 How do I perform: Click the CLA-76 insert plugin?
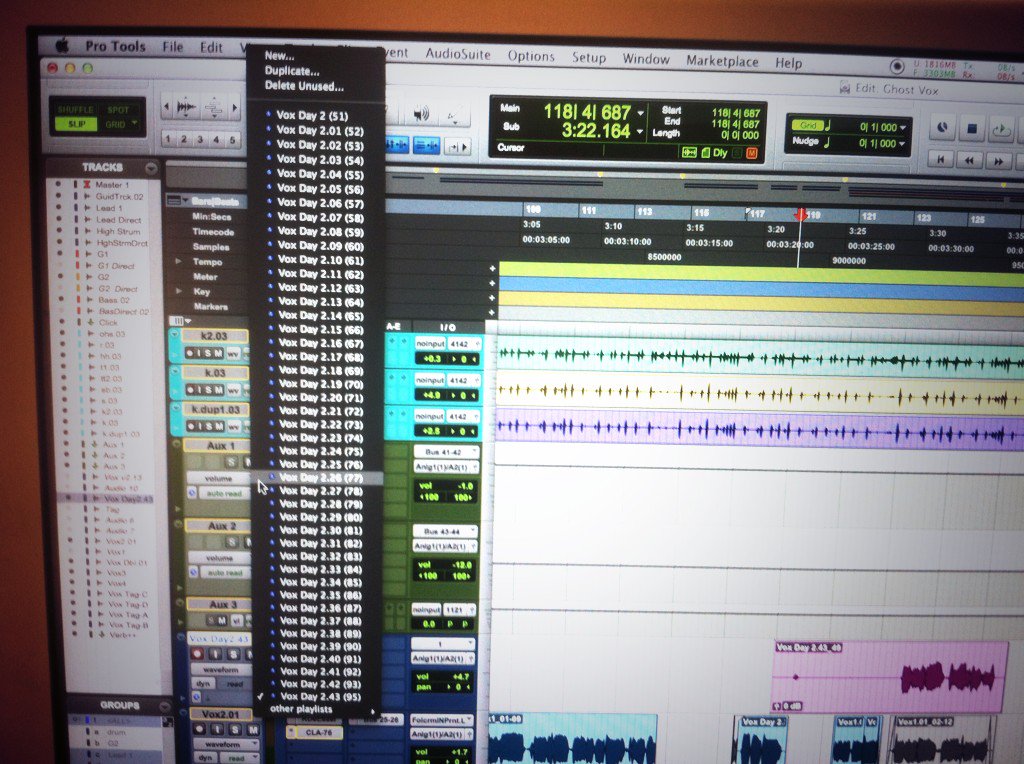tap(318, 733)
